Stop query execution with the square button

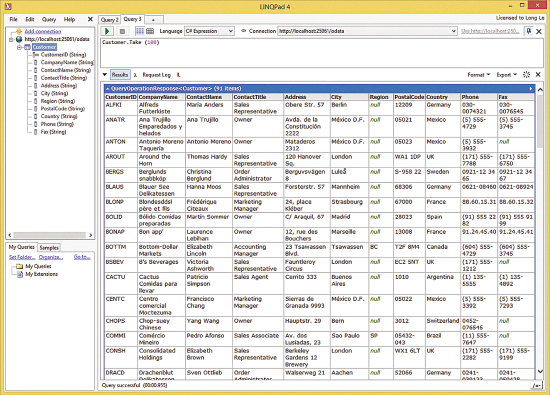point(122,31)
